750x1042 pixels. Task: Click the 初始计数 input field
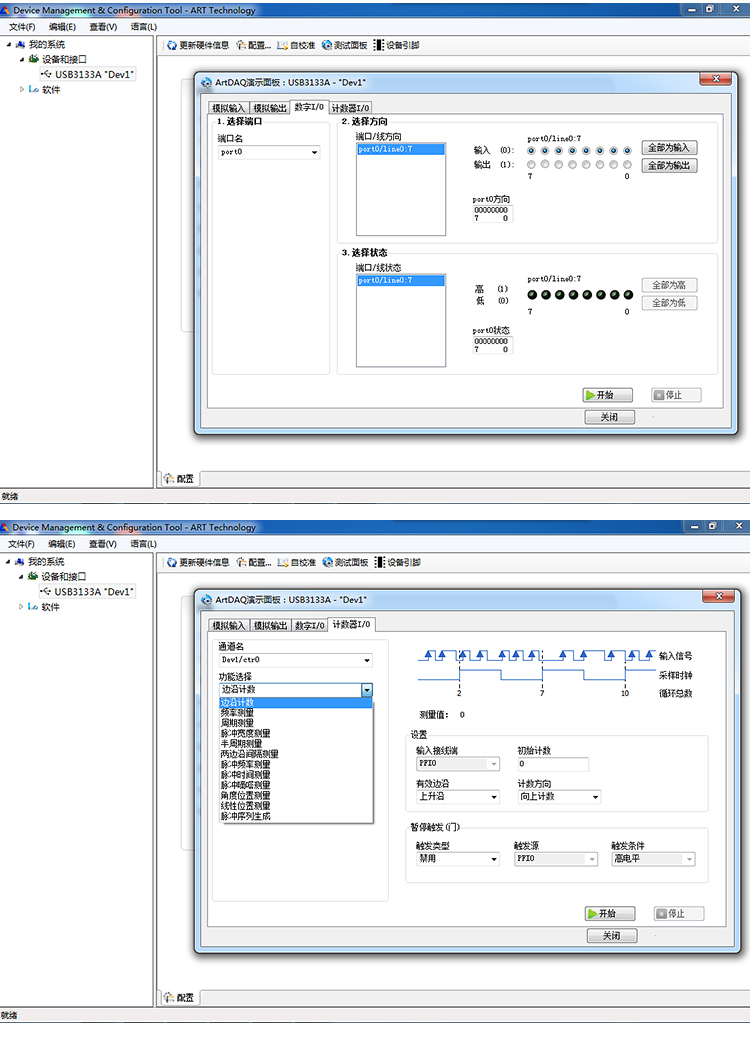pyautogui.click(x=552, y=765)
